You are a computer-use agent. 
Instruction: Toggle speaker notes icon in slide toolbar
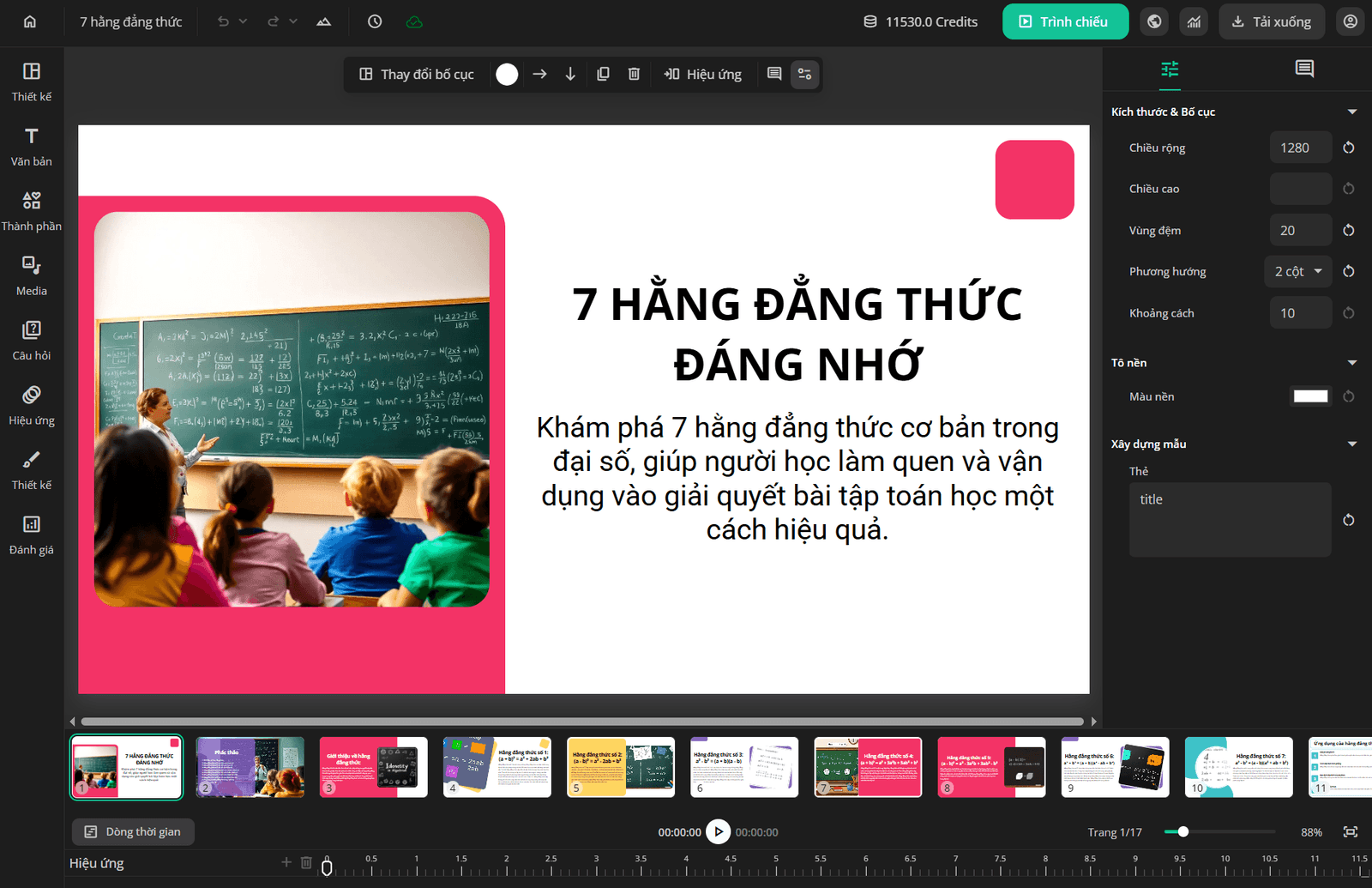(x=774, y=75)
